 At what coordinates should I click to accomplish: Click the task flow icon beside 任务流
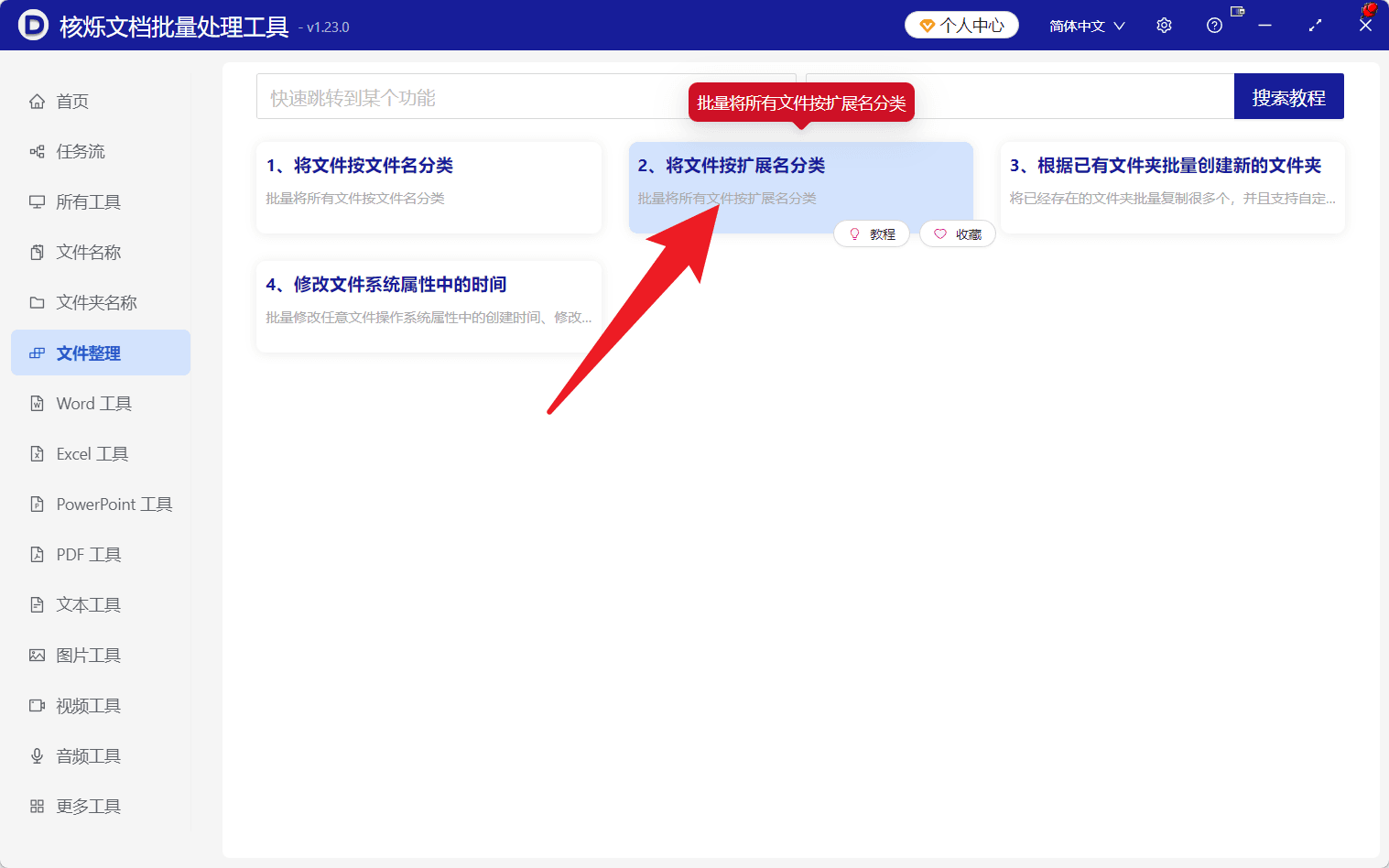(x=37, y=152)
